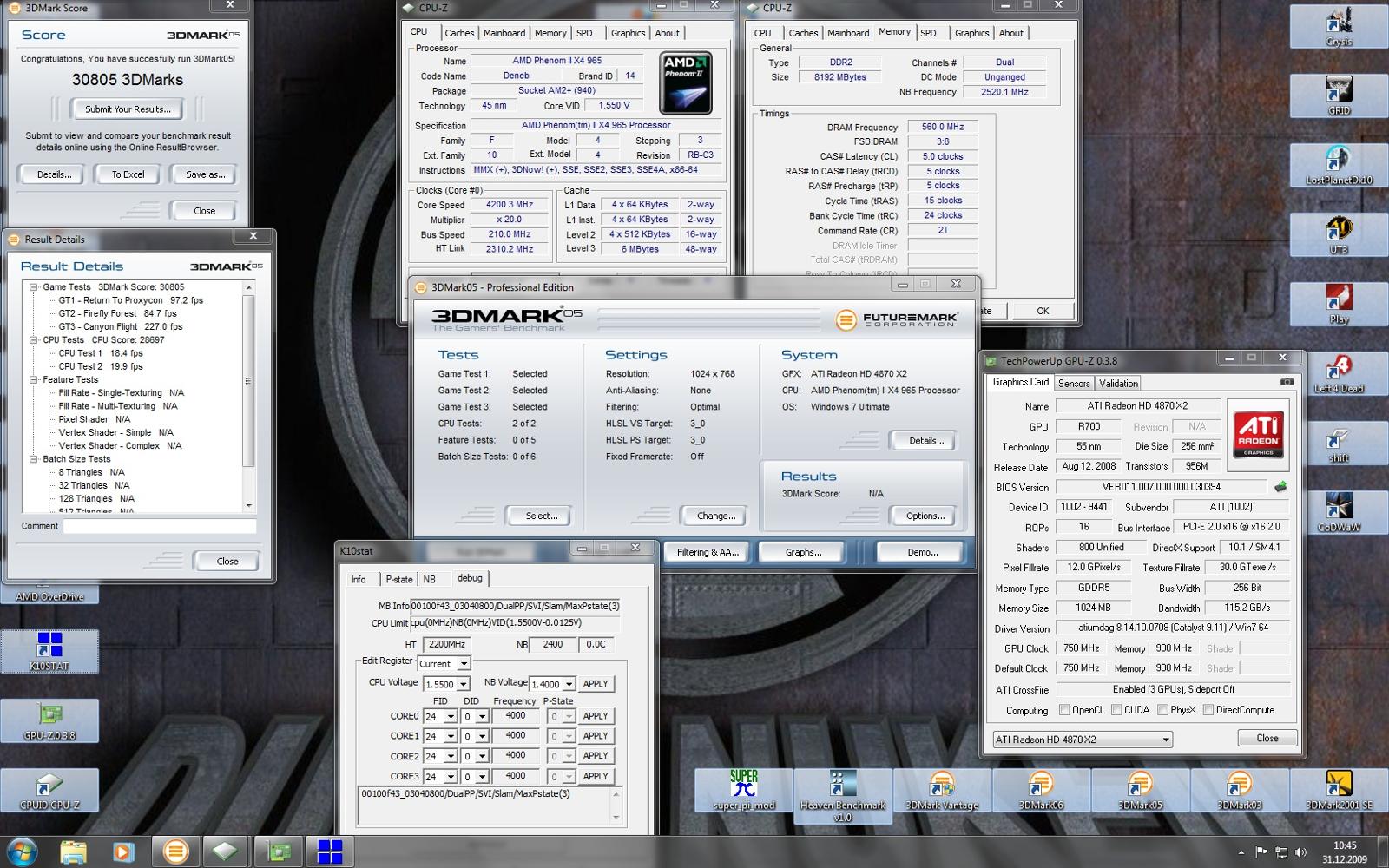The image size is (1389, 868).
Task: Switch to Sensors tab in GPU-Z
Action: [1074, 383]
